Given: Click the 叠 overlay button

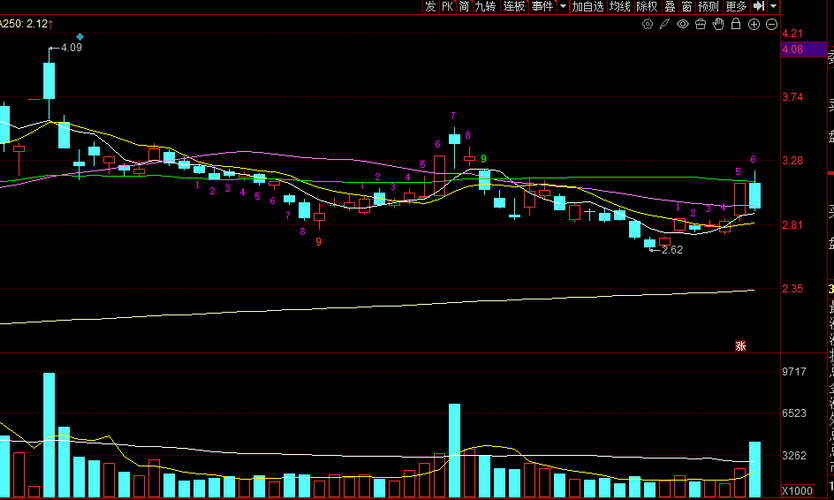Looking at the screenshot, I should click(670, 6).
